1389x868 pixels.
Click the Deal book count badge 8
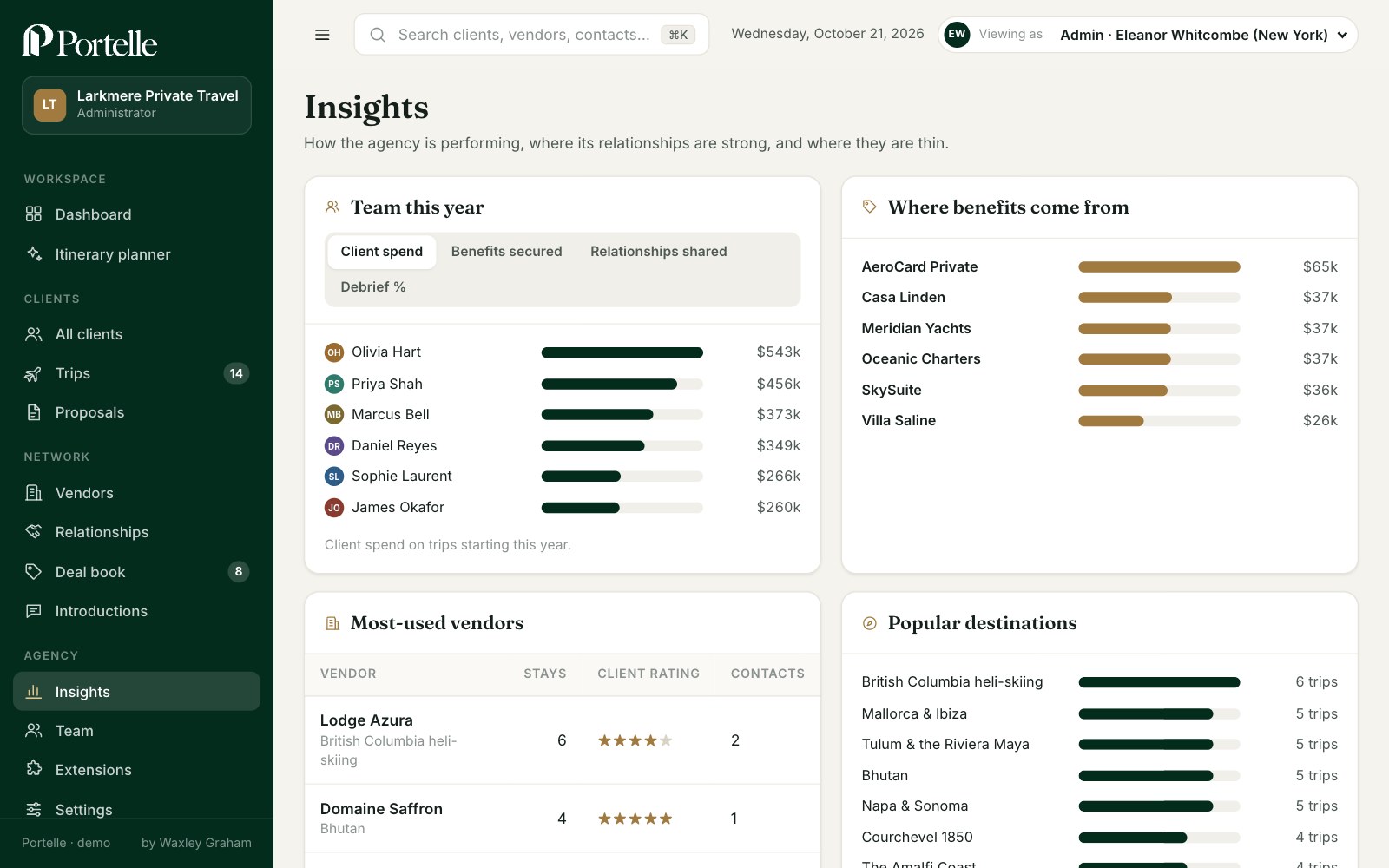coord(239,572)
